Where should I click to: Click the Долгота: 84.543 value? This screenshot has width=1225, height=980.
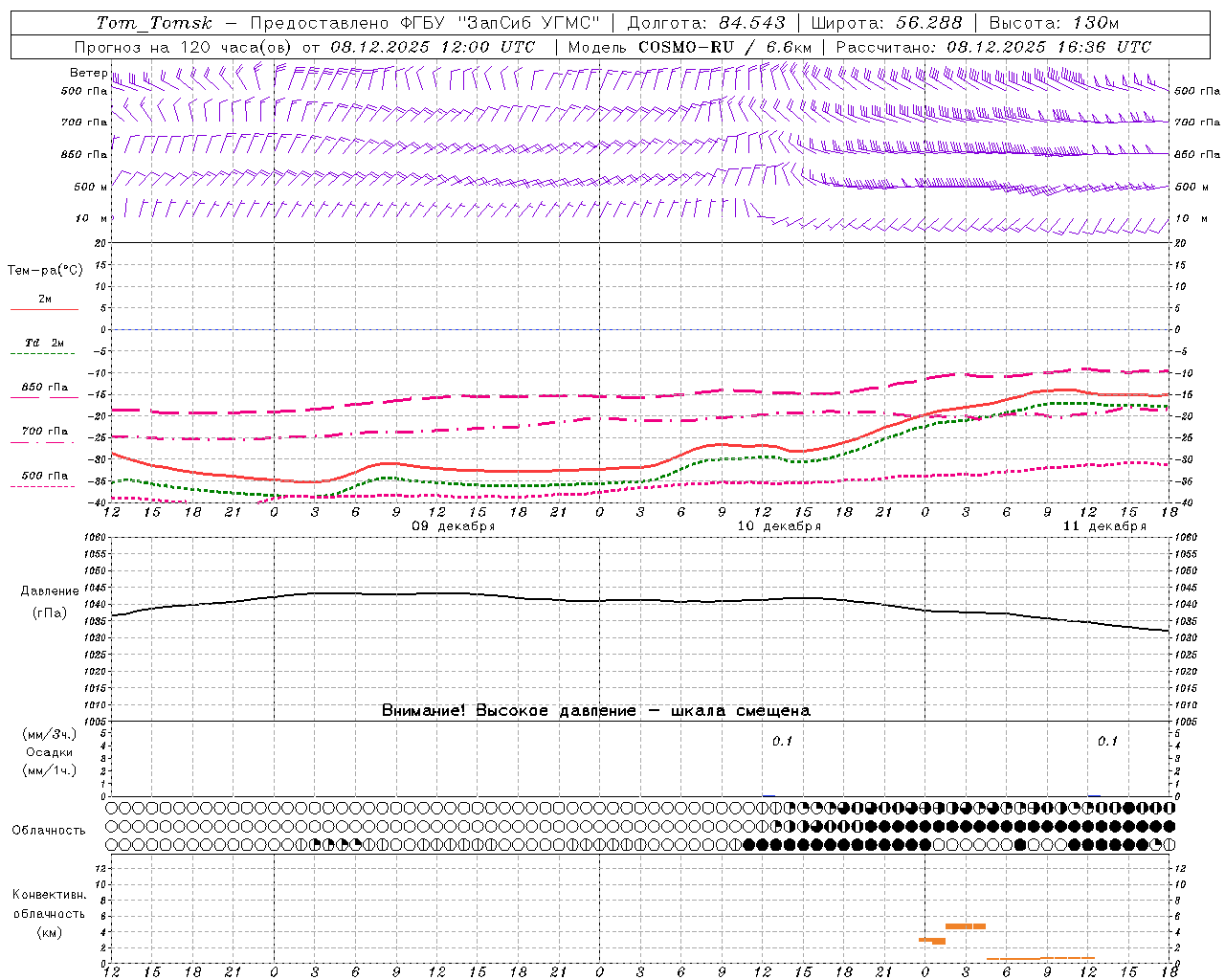706,23
